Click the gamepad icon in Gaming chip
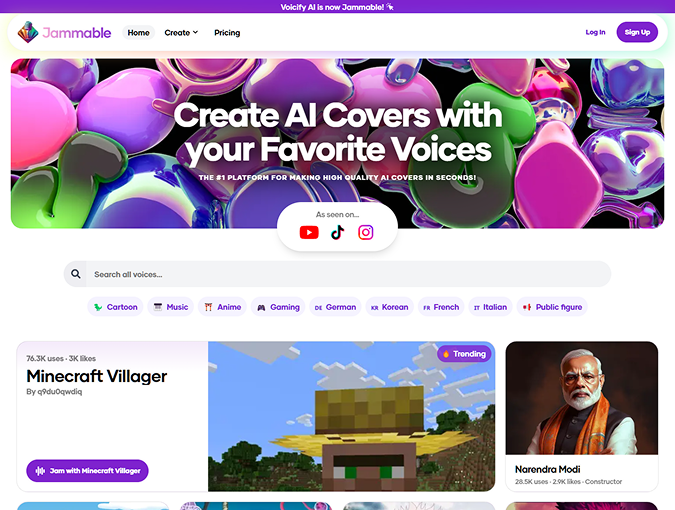Image resolution: width=675 pixels, height=510 pixels. pyautogui.click(x=261, y=307)
